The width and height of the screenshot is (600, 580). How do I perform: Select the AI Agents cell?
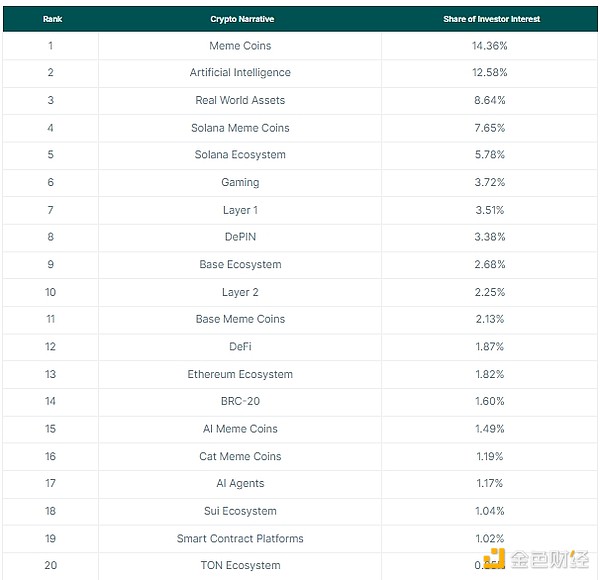[x=240, y=484]
